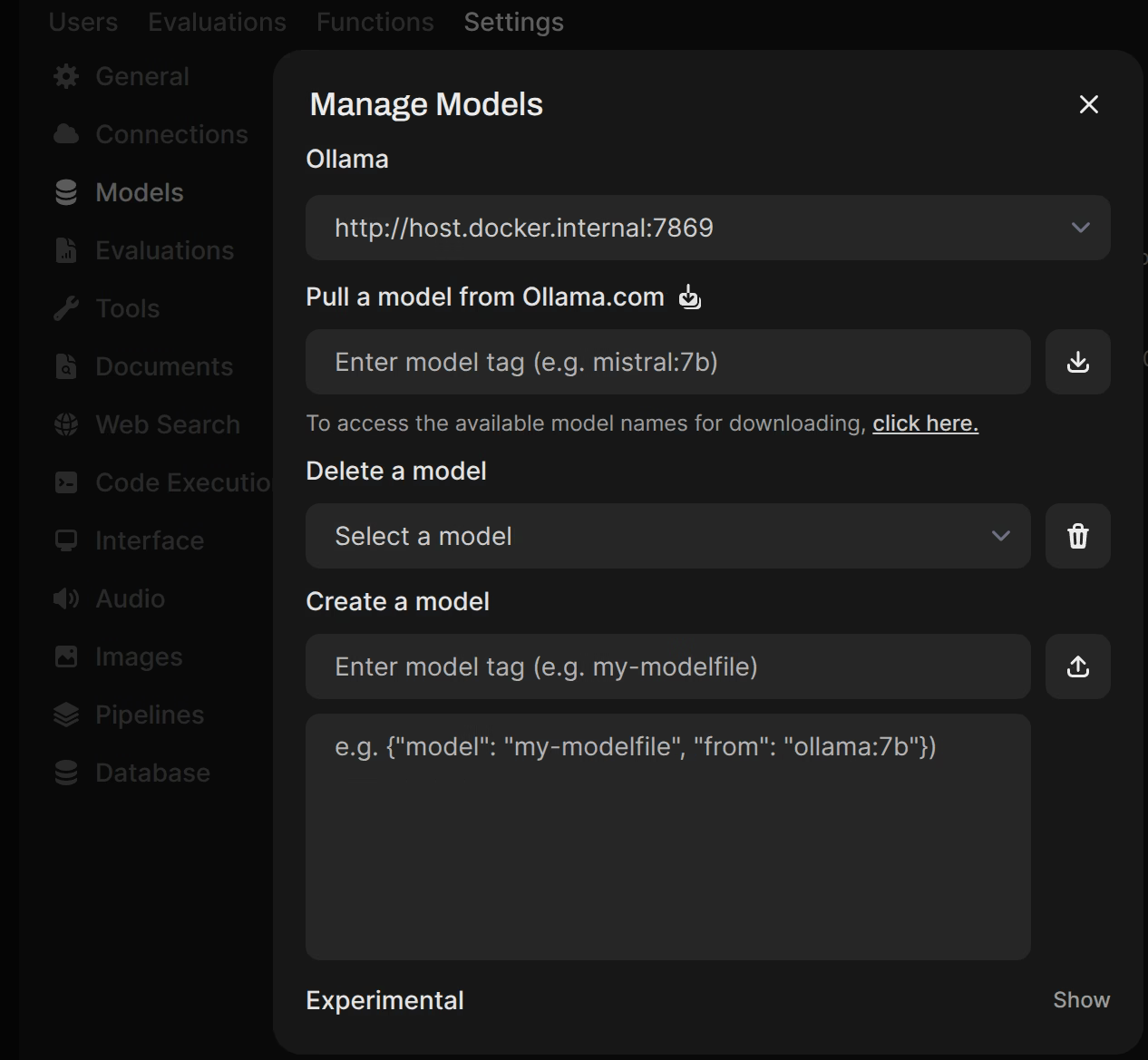Image resolution: width=1148 pixels, height=1060 pixels.
Task: Click the pull model download button
Action: 1078,362
